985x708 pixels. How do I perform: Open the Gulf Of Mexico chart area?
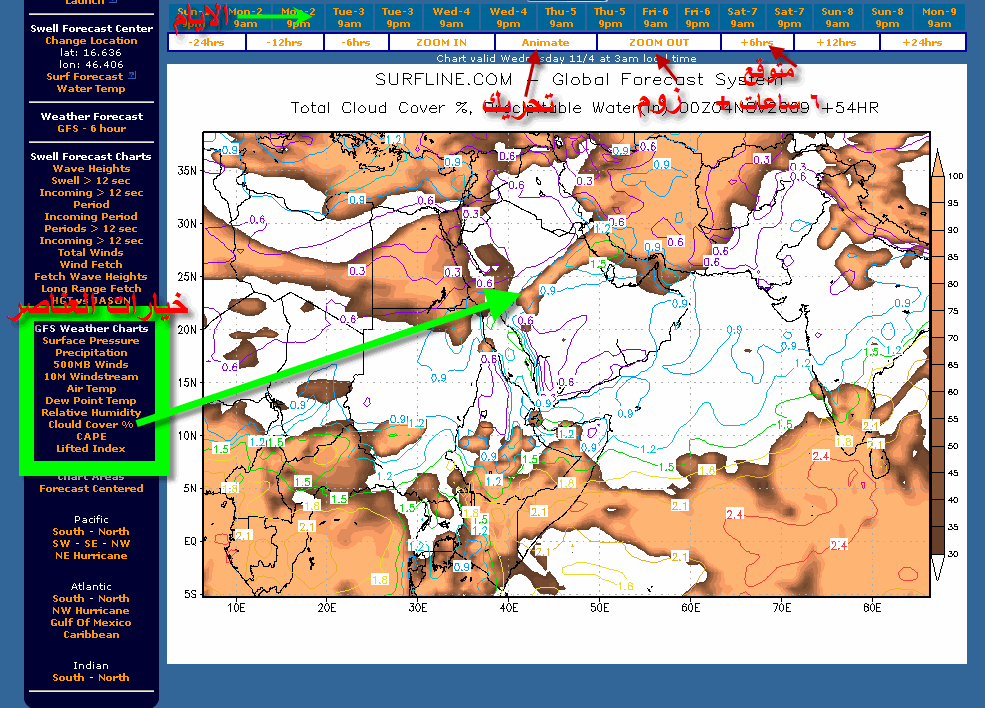click(x=91, y=623)
